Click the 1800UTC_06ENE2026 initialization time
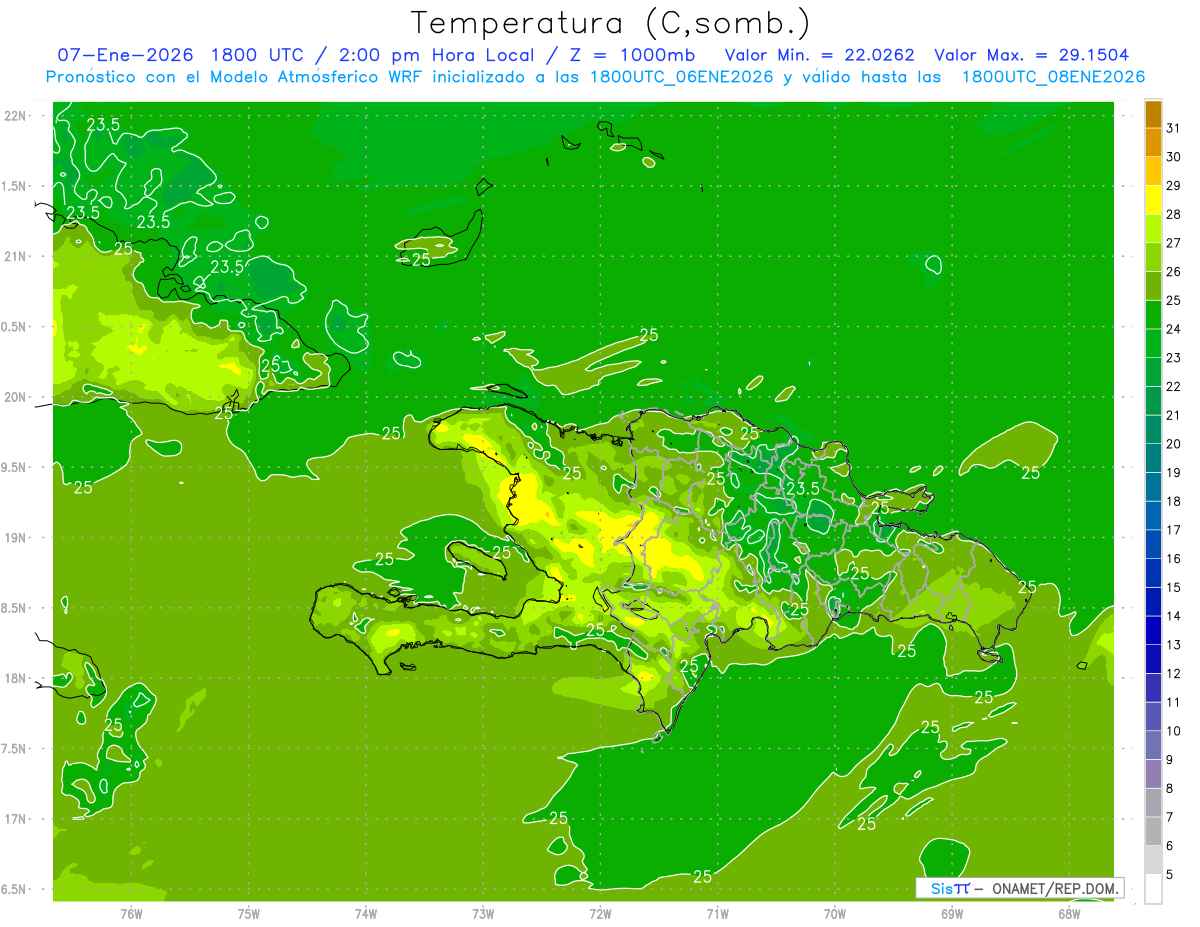 pyautogui.click(x=681, y=77)
